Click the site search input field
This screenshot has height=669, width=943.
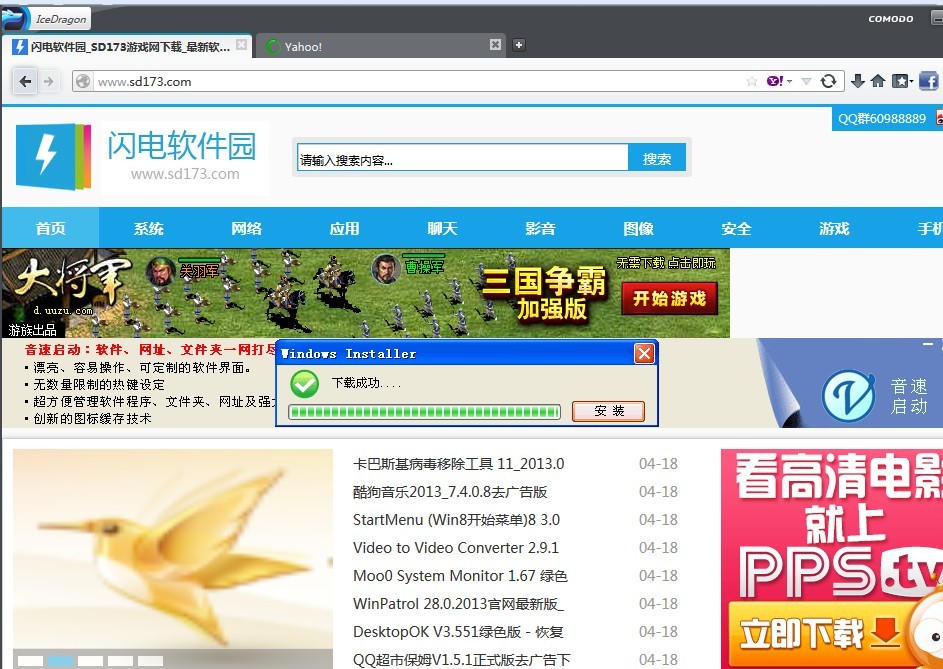point(462,159)
